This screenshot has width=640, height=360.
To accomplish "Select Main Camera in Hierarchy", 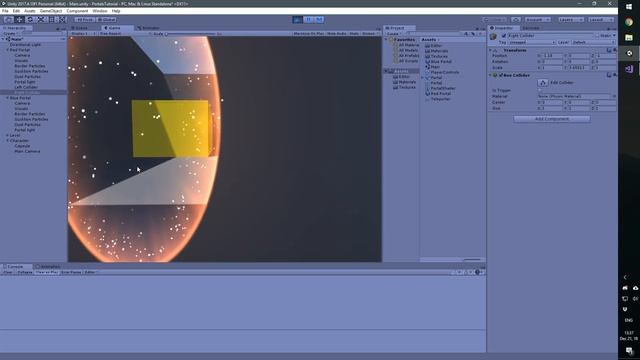I will pos(27,151).
